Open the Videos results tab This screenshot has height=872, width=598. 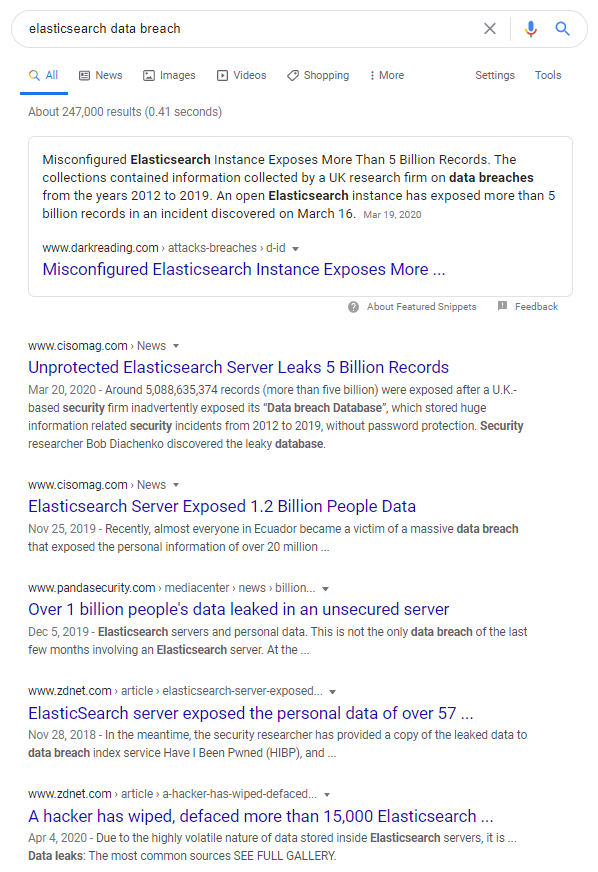coord(241,75)
